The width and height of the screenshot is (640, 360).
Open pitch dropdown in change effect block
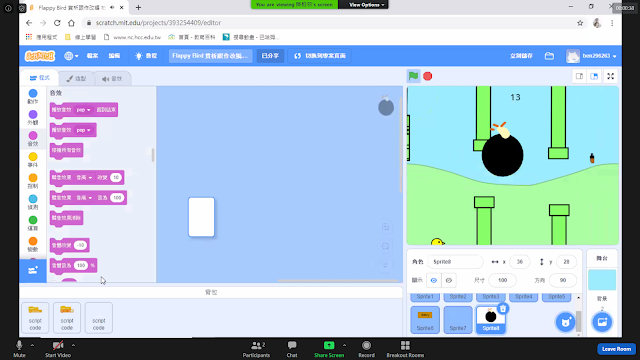84,178
